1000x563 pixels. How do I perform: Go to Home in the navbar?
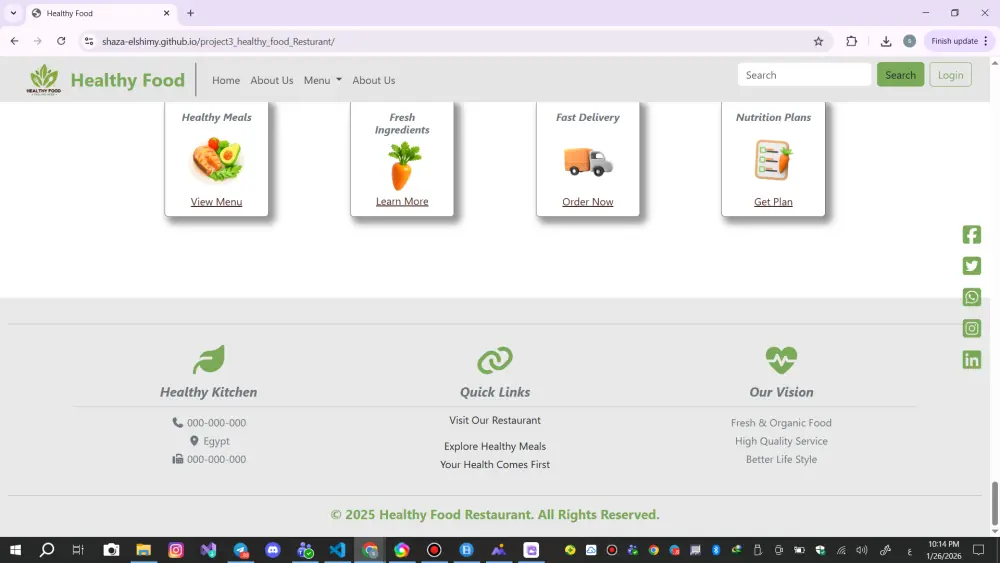pos(226,80)
